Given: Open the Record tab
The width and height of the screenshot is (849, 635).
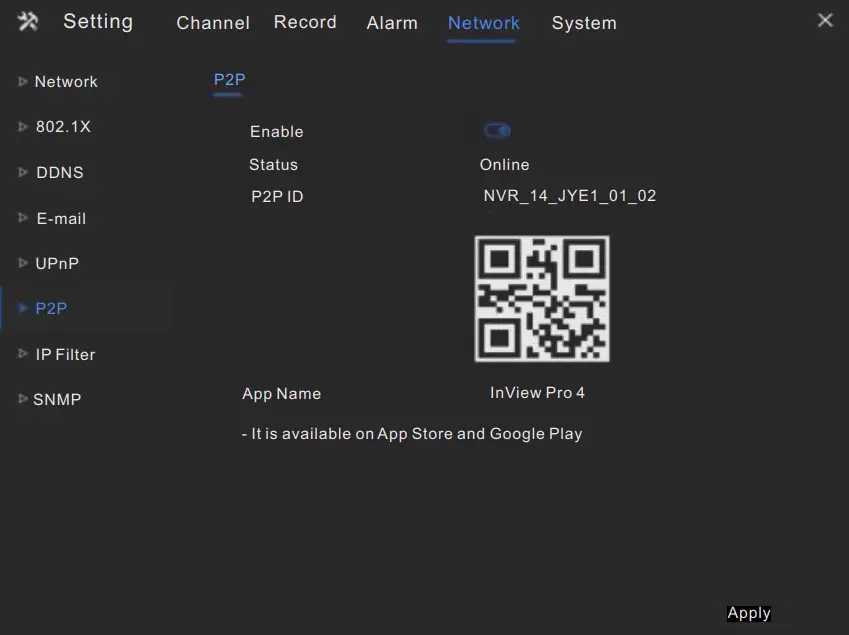Looking at the screenshot, I should (305, 22).
